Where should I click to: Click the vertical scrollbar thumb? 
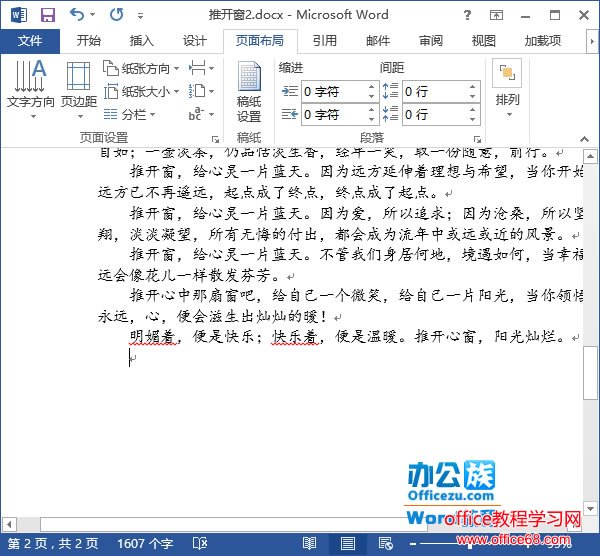[590, 373]
